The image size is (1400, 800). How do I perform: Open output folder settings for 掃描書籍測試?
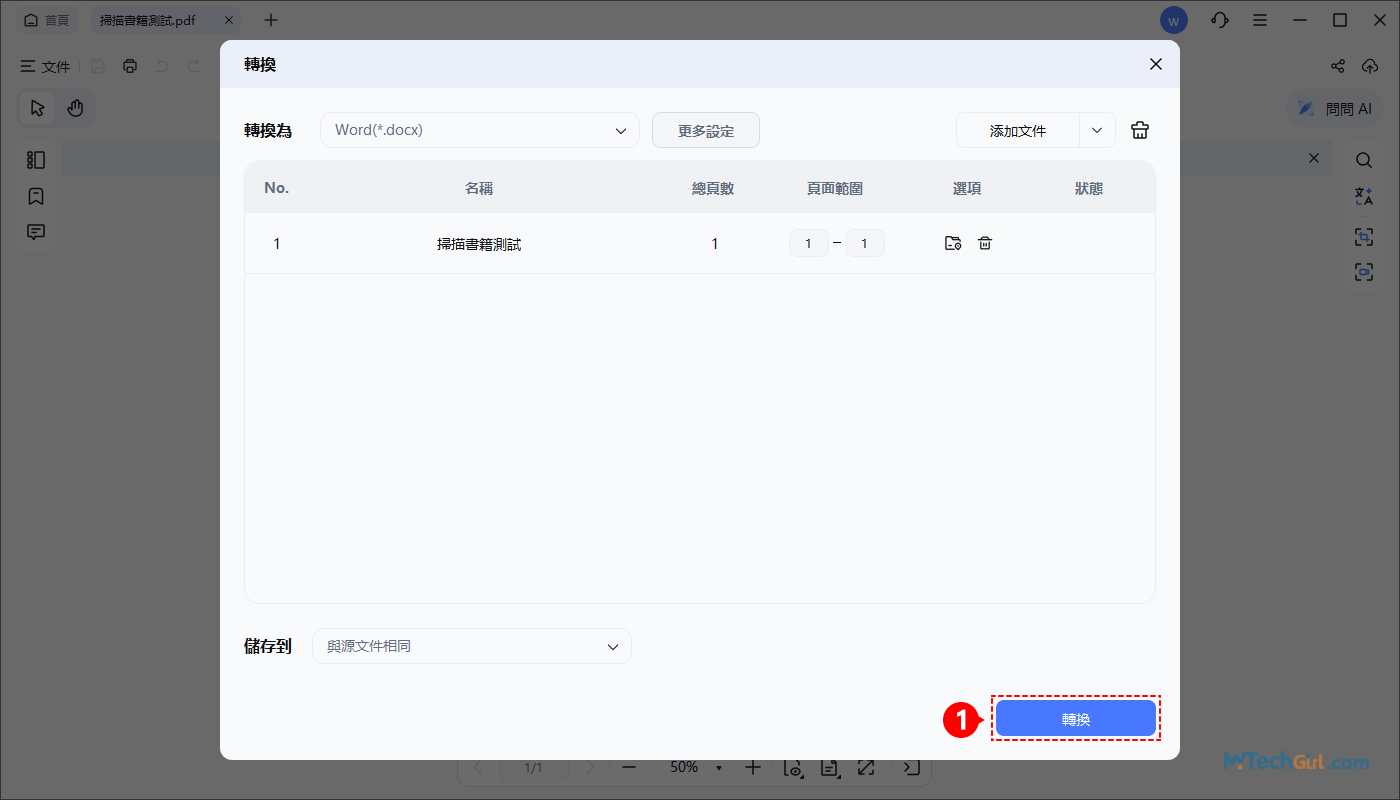[953, 243]
